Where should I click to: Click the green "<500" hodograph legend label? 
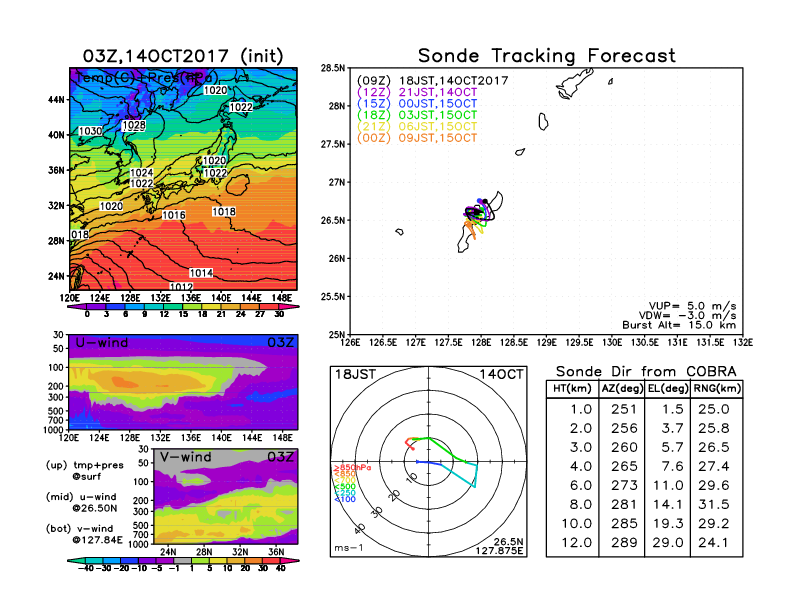[x=344, y=487]
